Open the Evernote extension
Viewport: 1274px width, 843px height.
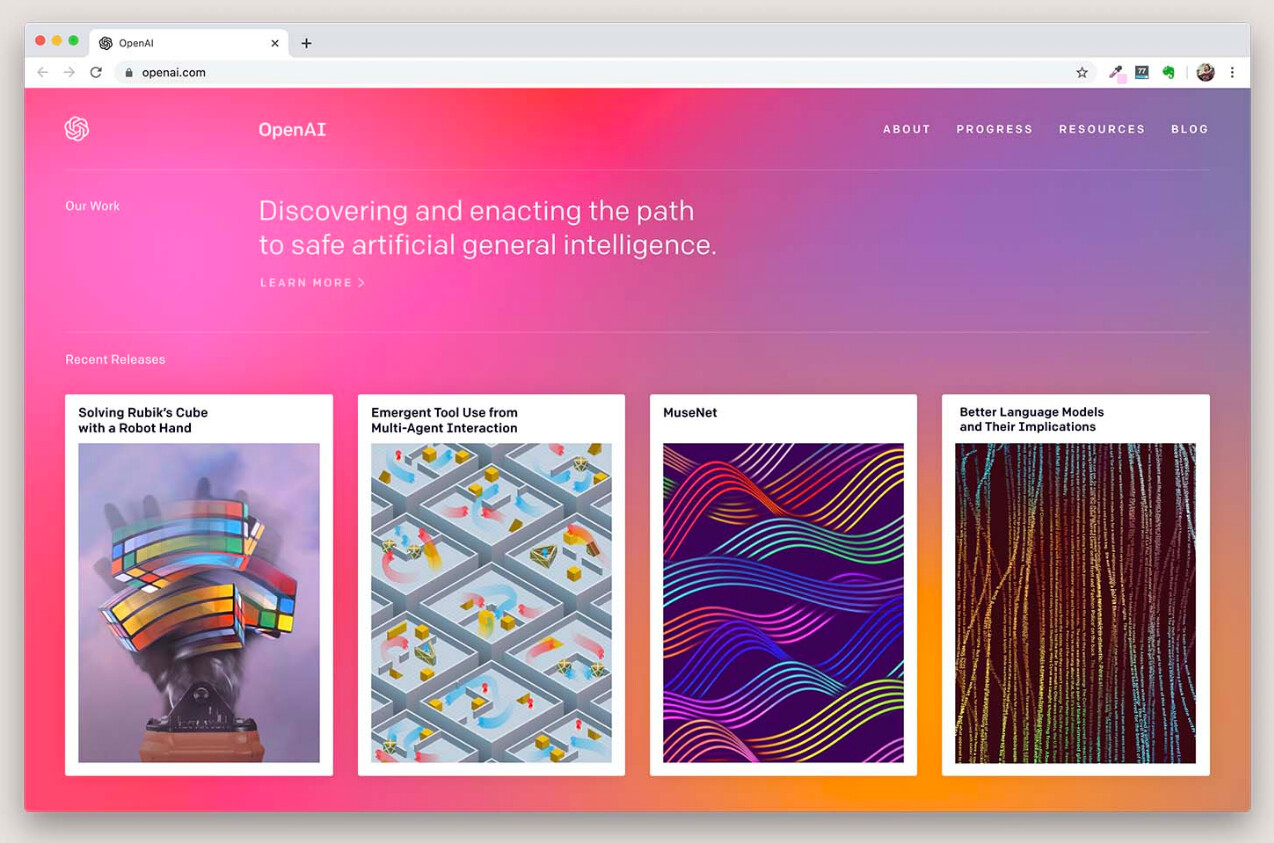(x=1168, y=72)
